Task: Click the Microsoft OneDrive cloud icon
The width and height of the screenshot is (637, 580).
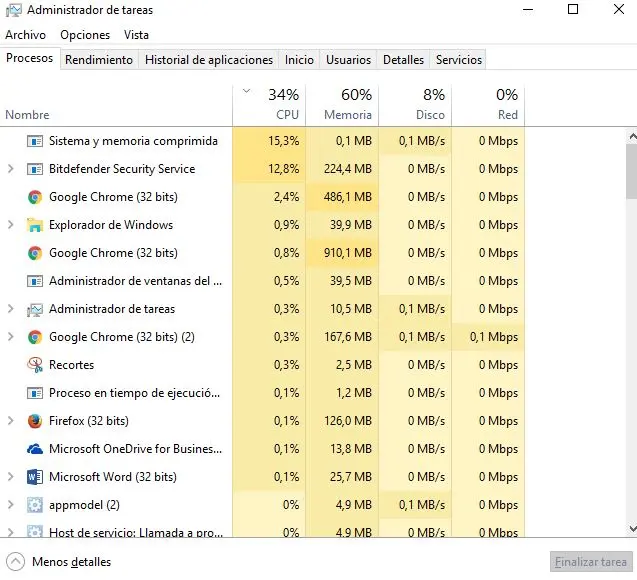Action: click(35, 449)
